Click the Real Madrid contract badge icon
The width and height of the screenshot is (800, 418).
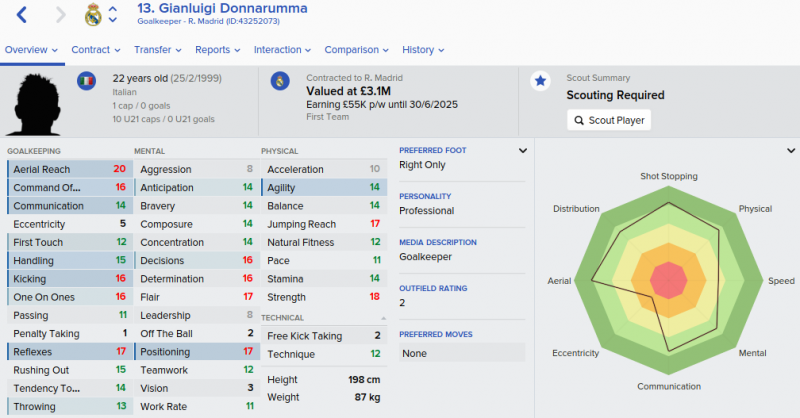[280, 81]
